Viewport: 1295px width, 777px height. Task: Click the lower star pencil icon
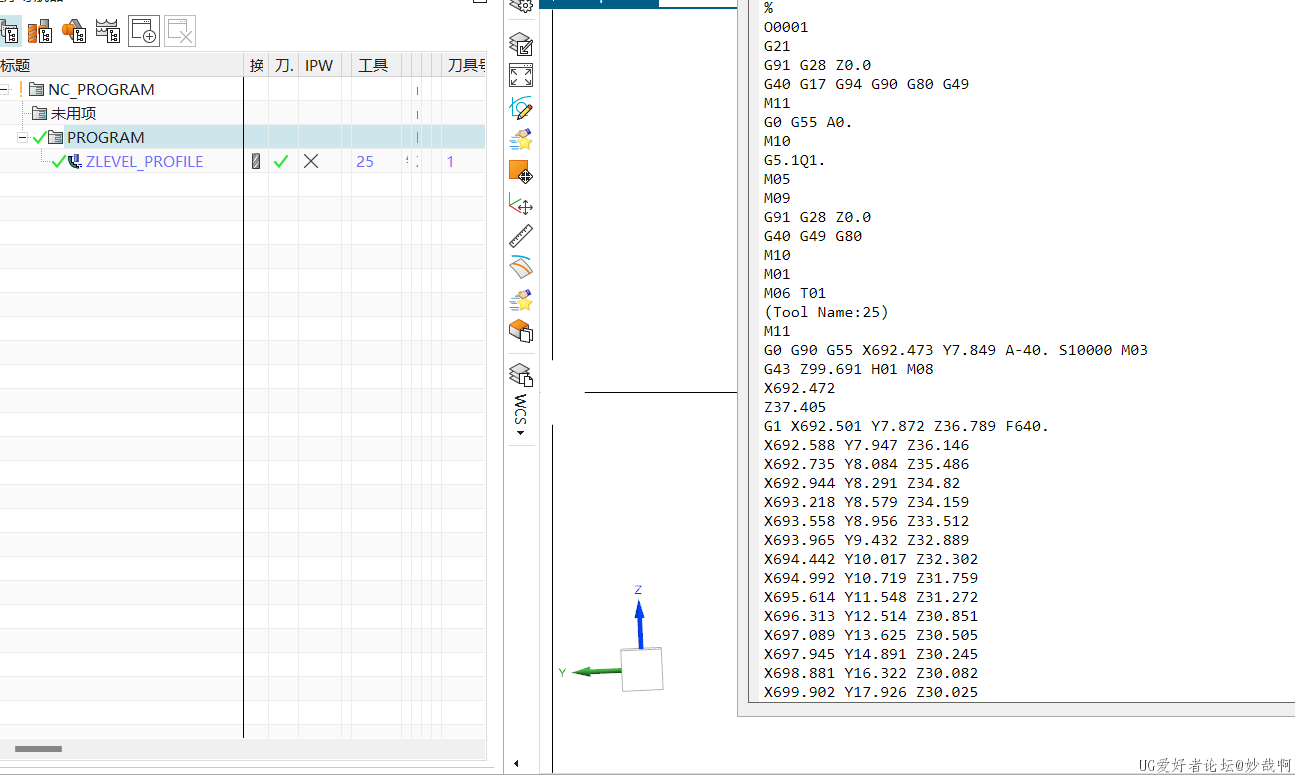521,299
